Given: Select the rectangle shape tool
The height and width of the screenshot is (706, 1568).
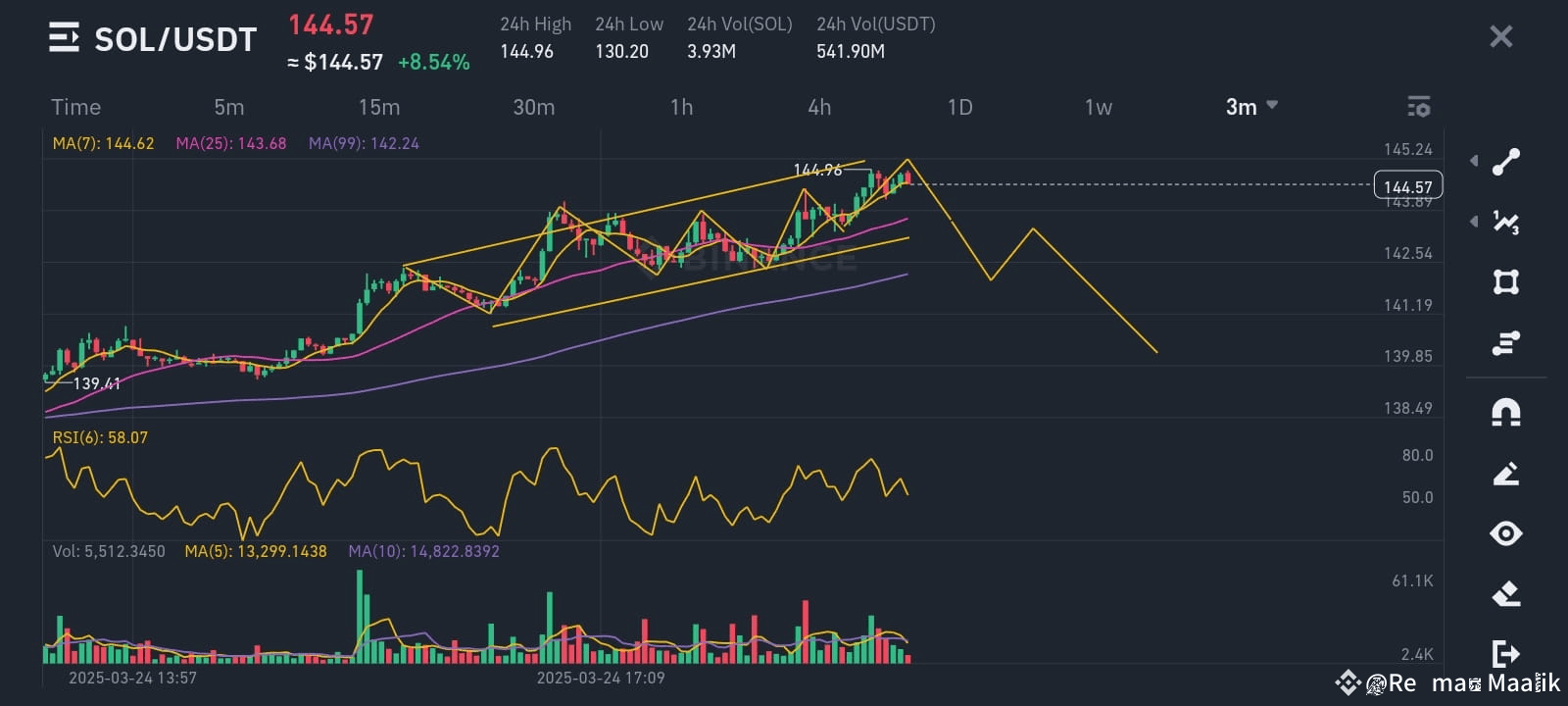Looking at the screenshot, I should click(1506, 282).
